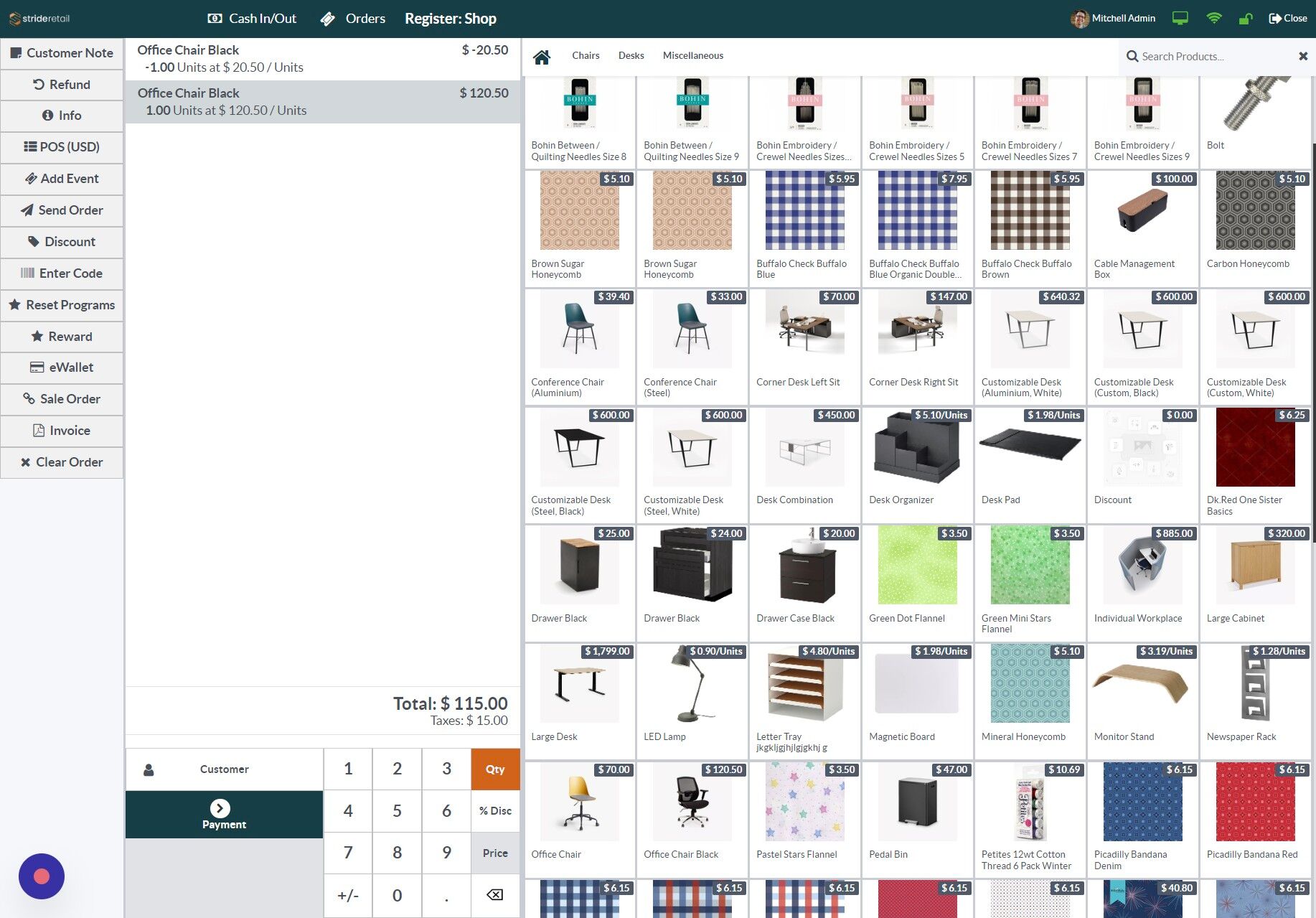Click Mitchell Admin user avatar
The height and width of the screenshot is (918, 1316).
tap(1080, 19)
